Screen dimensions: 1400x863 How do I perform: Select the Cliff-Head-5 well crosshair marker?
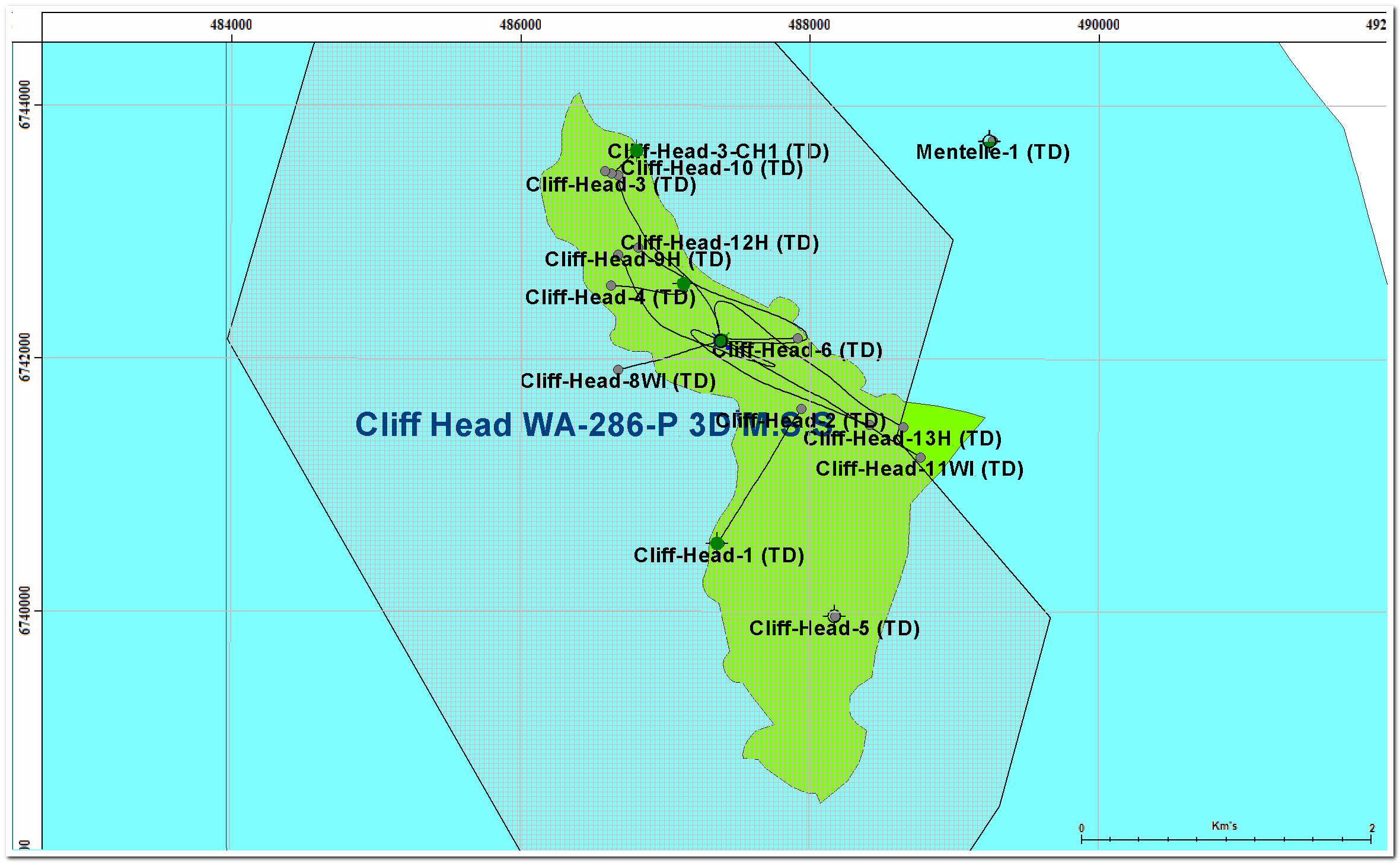[x=834, y=616]
